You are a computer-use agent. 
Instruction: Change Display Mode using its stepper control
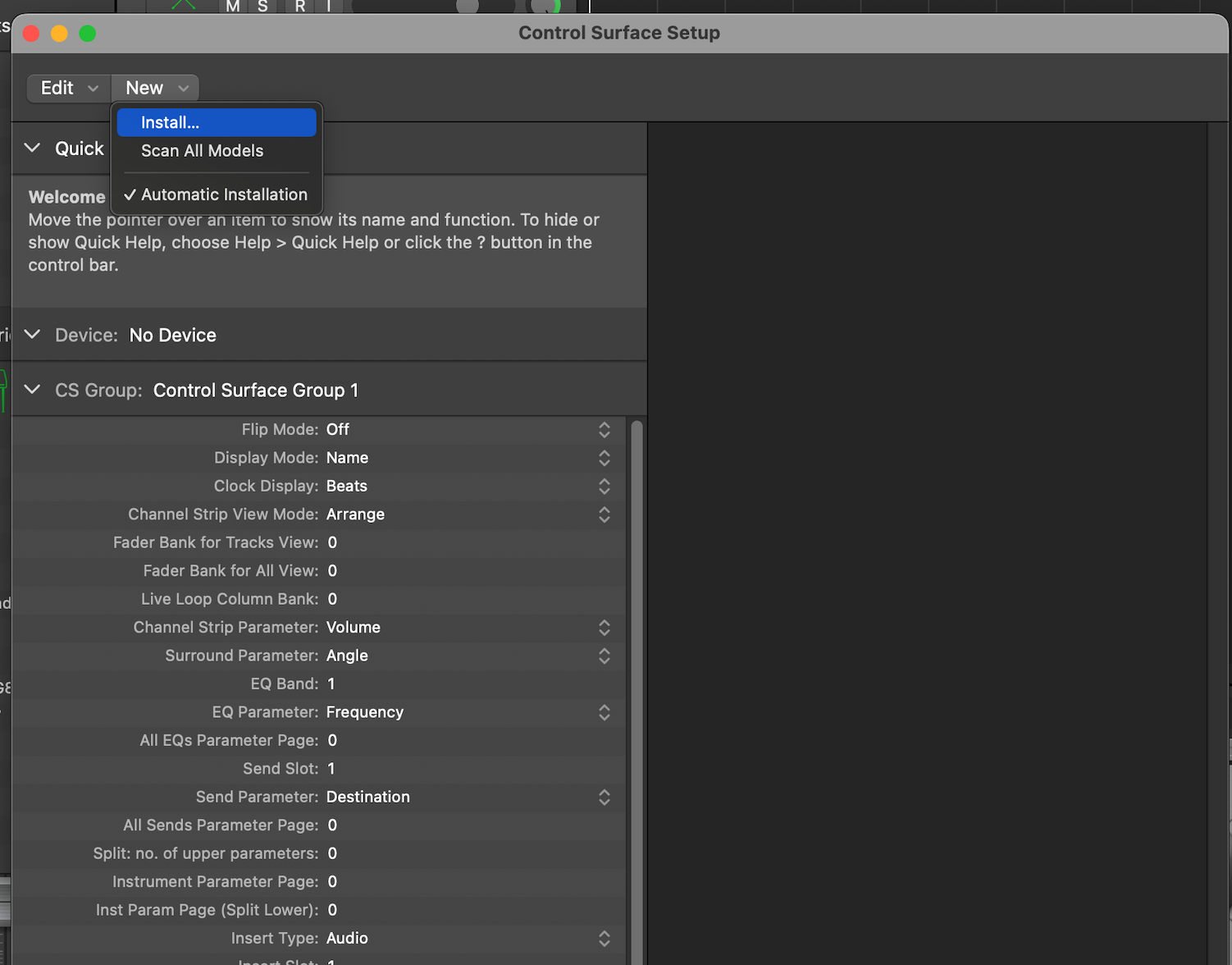tap(605, 458)
